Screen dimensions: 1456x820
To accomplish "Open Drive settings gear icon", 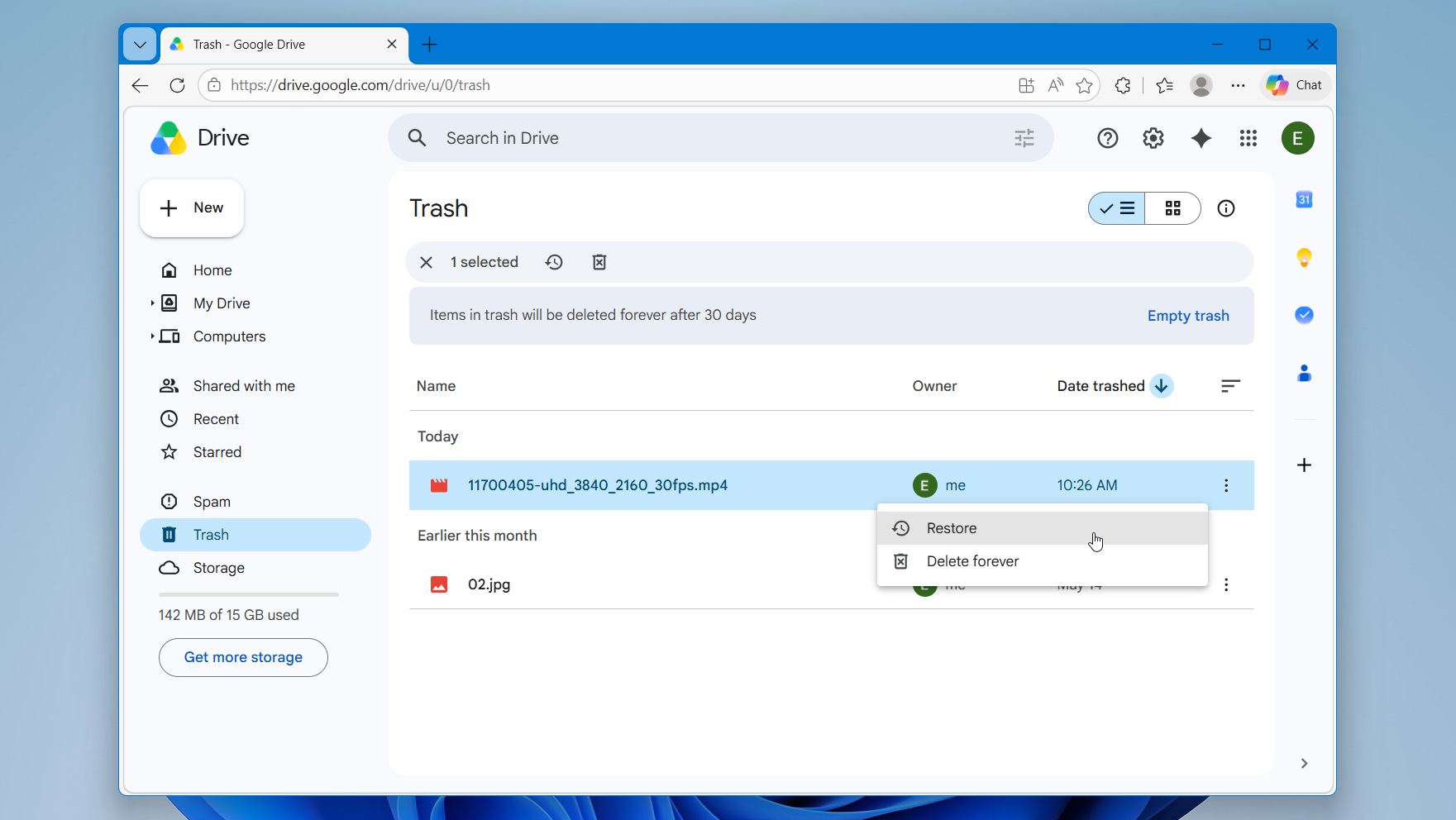I will click(1153, 138).
